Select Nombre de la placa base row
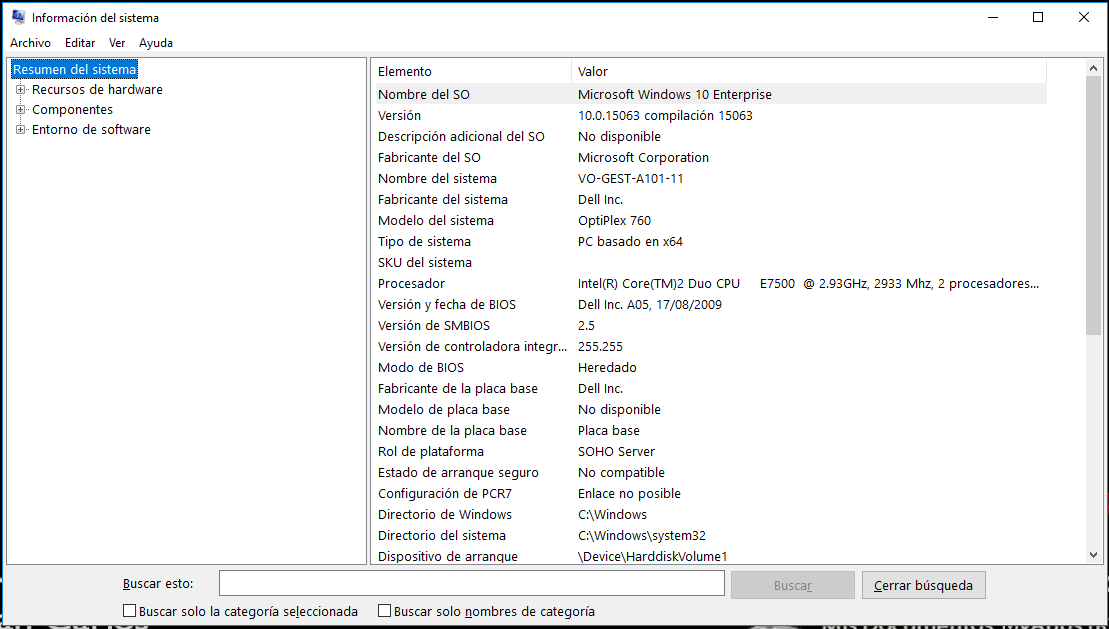The image size is (1109, 629). click(x=711, y=430)
